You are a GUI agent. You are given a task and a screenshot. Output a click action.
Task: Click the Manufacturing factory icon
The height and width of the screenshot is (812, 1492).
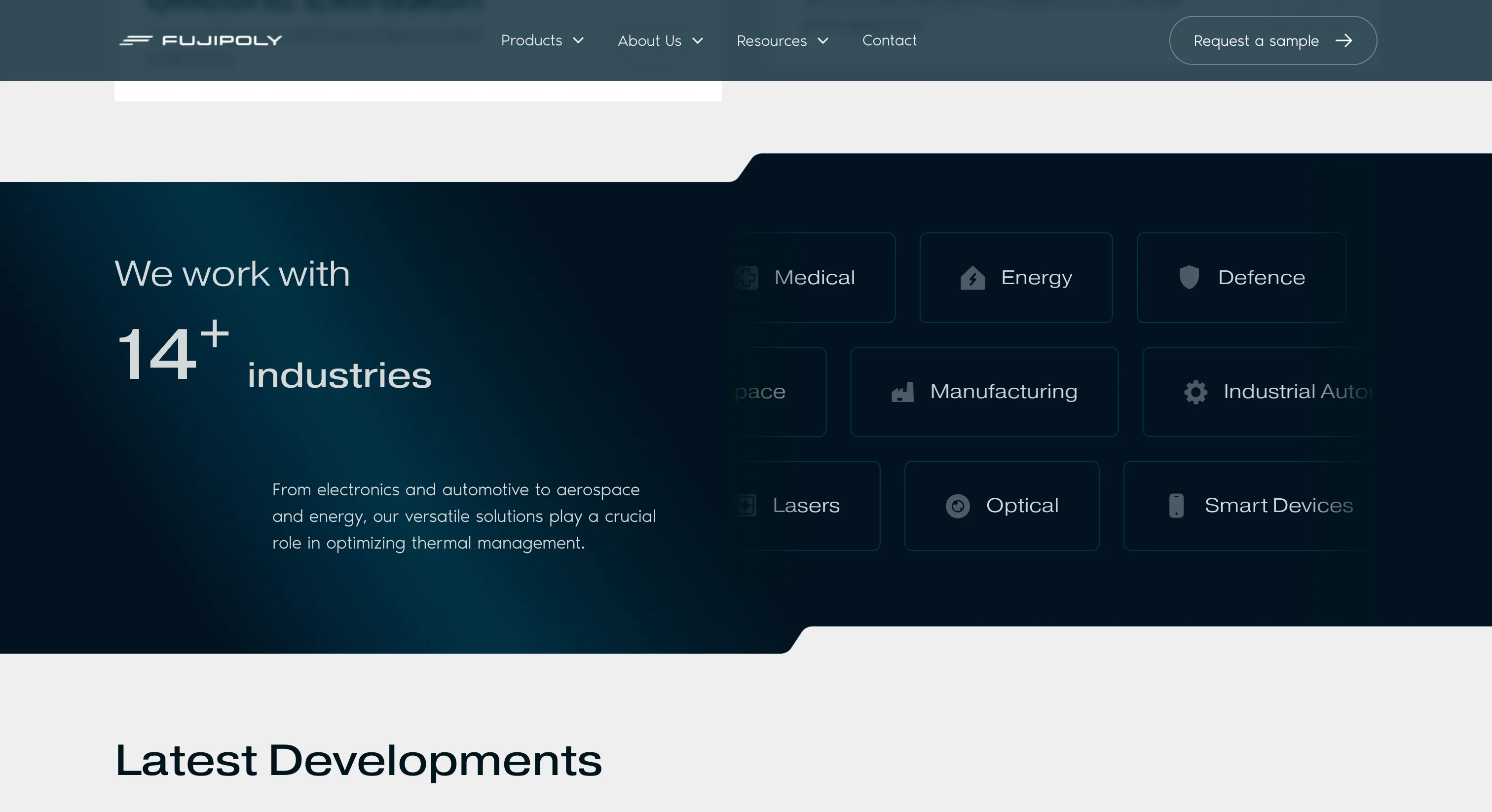pyautogui.click(x=902, y=392)
